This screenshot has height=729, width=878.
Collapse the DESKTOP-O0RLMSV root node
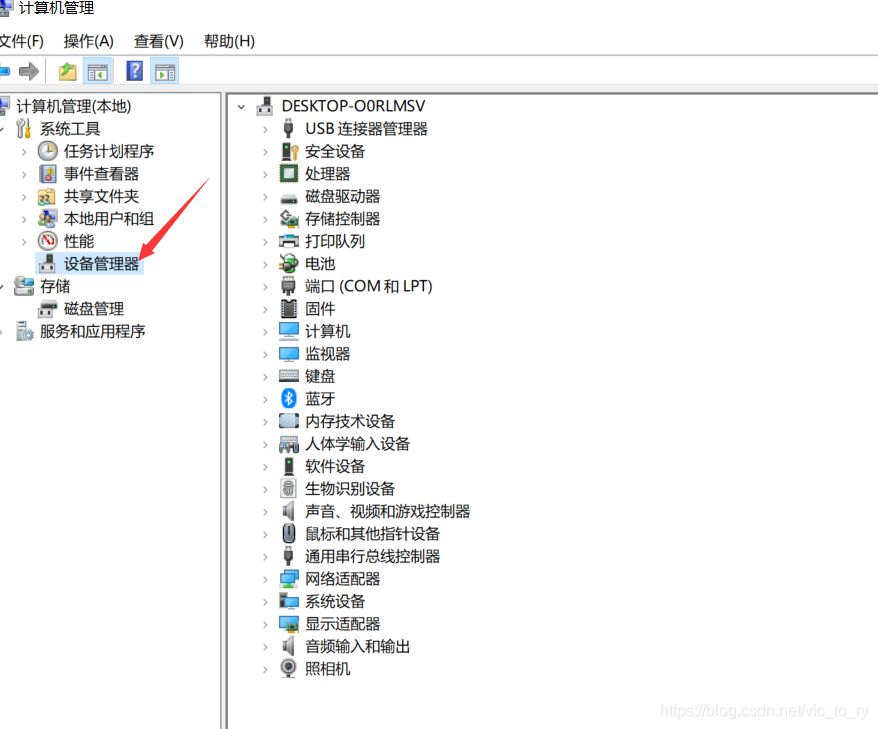point(241,106)
